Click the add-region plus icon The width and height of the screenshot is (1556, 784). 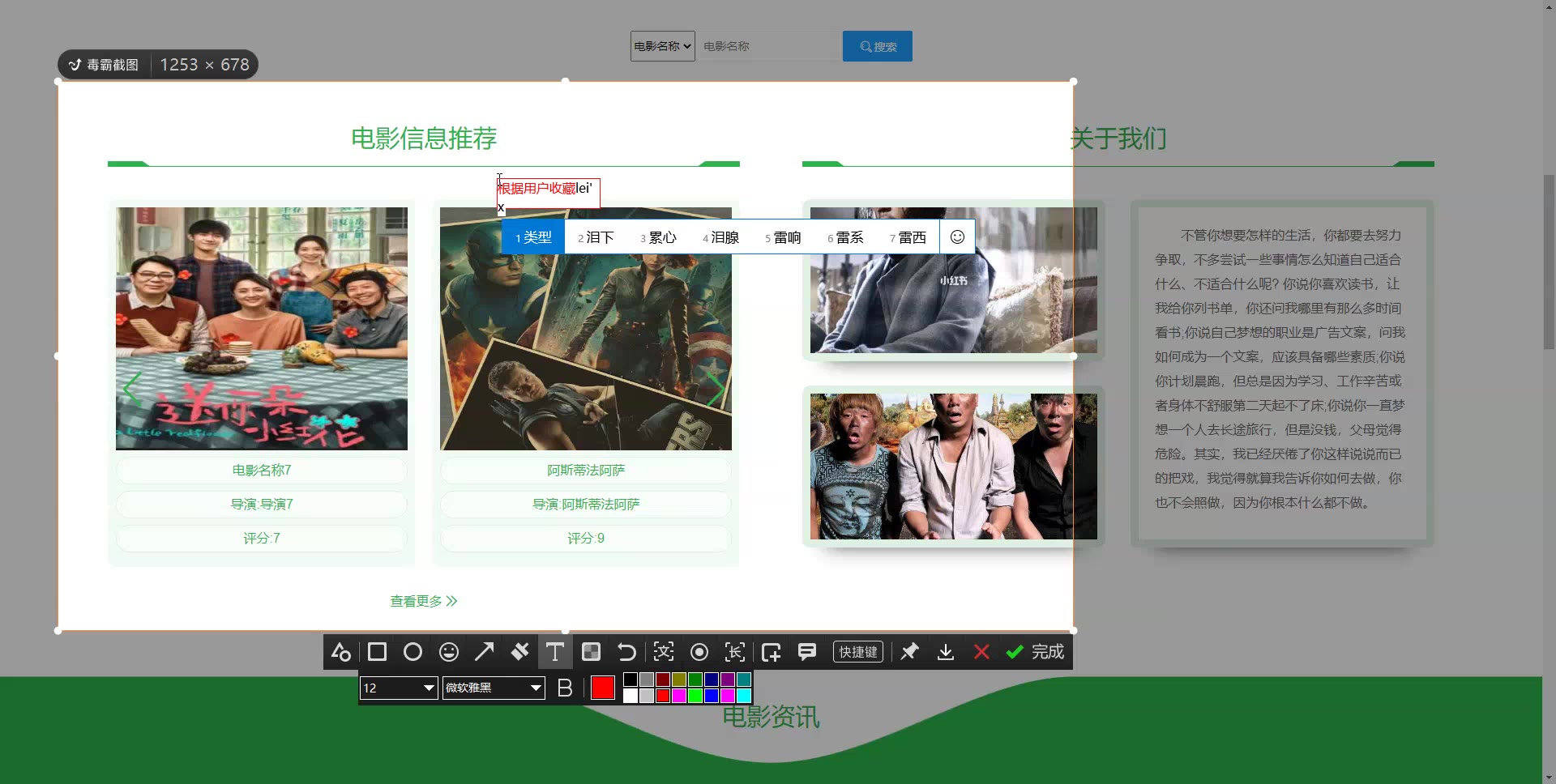click(771, 652)
